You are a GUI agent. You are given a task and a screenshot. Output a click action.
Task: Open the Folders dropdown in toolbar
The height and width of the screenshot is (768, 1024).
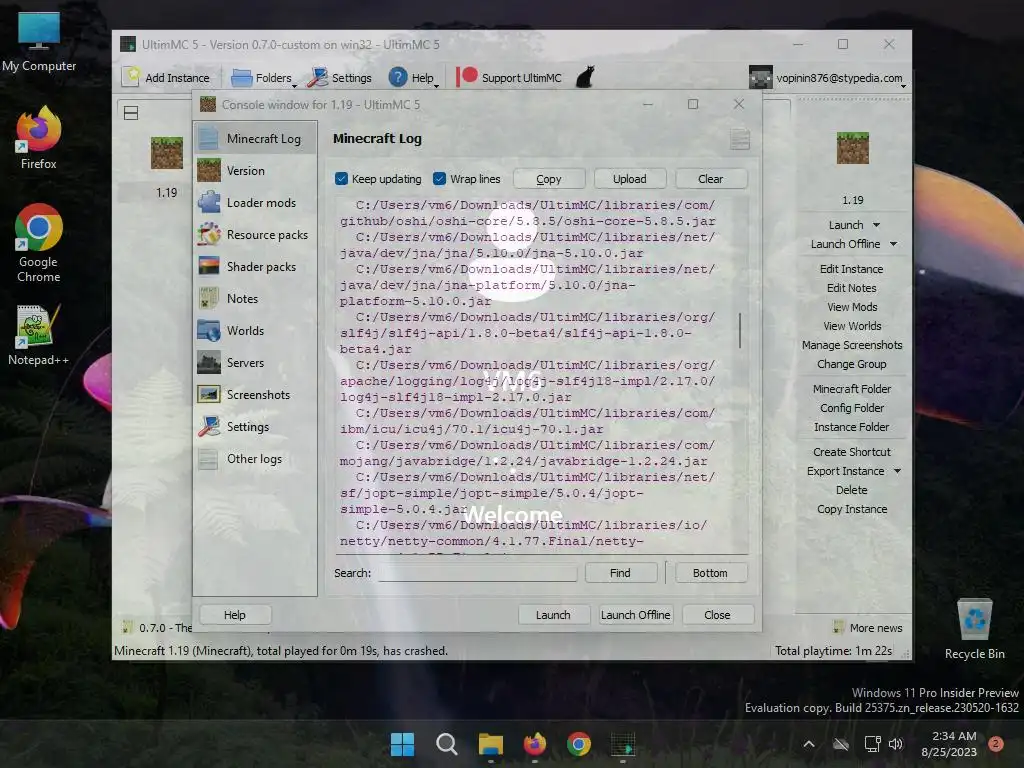264,78
